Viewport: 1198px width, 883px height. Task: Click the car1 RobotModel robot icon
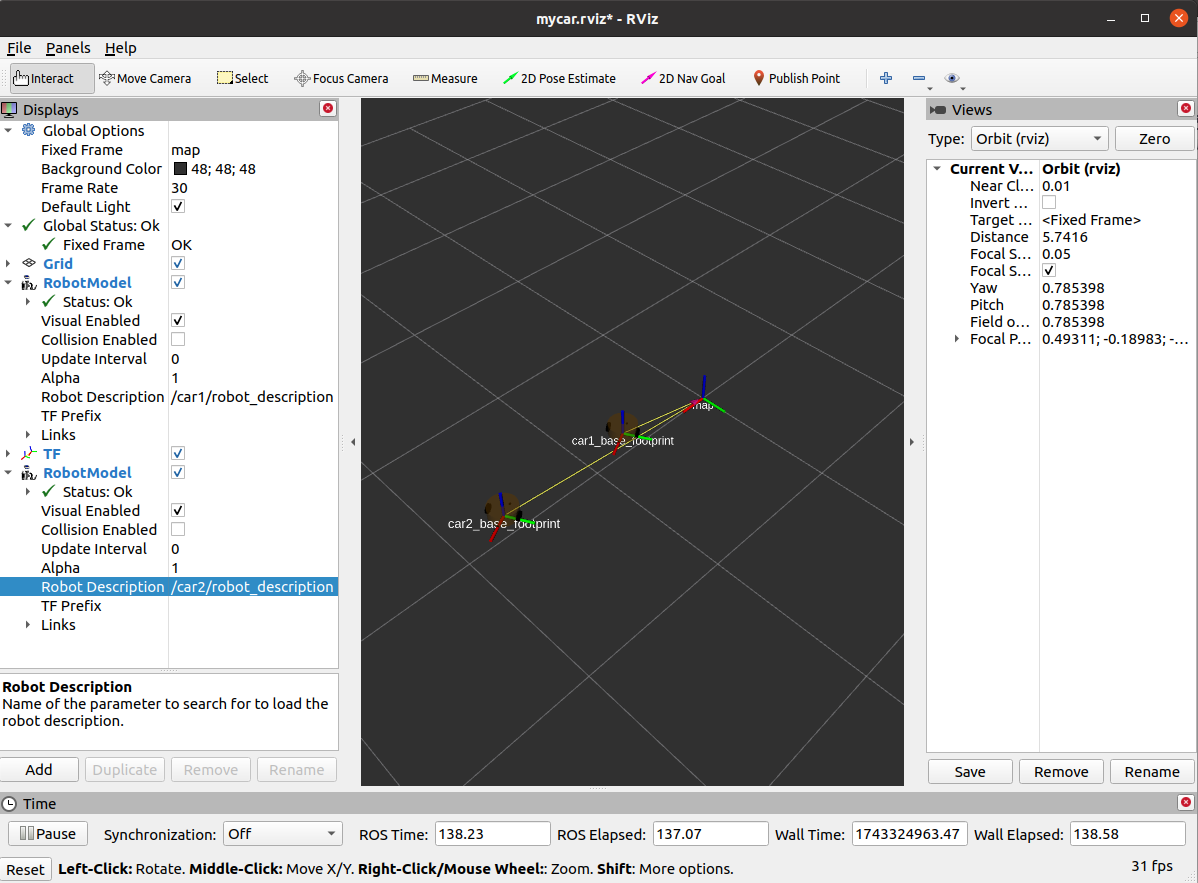pos(28,283)
